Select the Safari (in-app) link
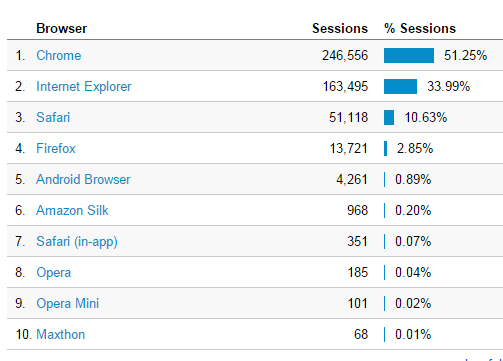This screenshot has height=361, width=503. (77, 241)
